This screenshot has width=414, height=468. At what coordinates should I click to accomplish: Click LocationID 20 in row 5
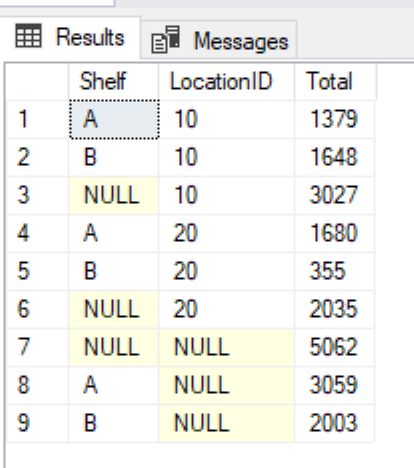[x=227, y=271]
